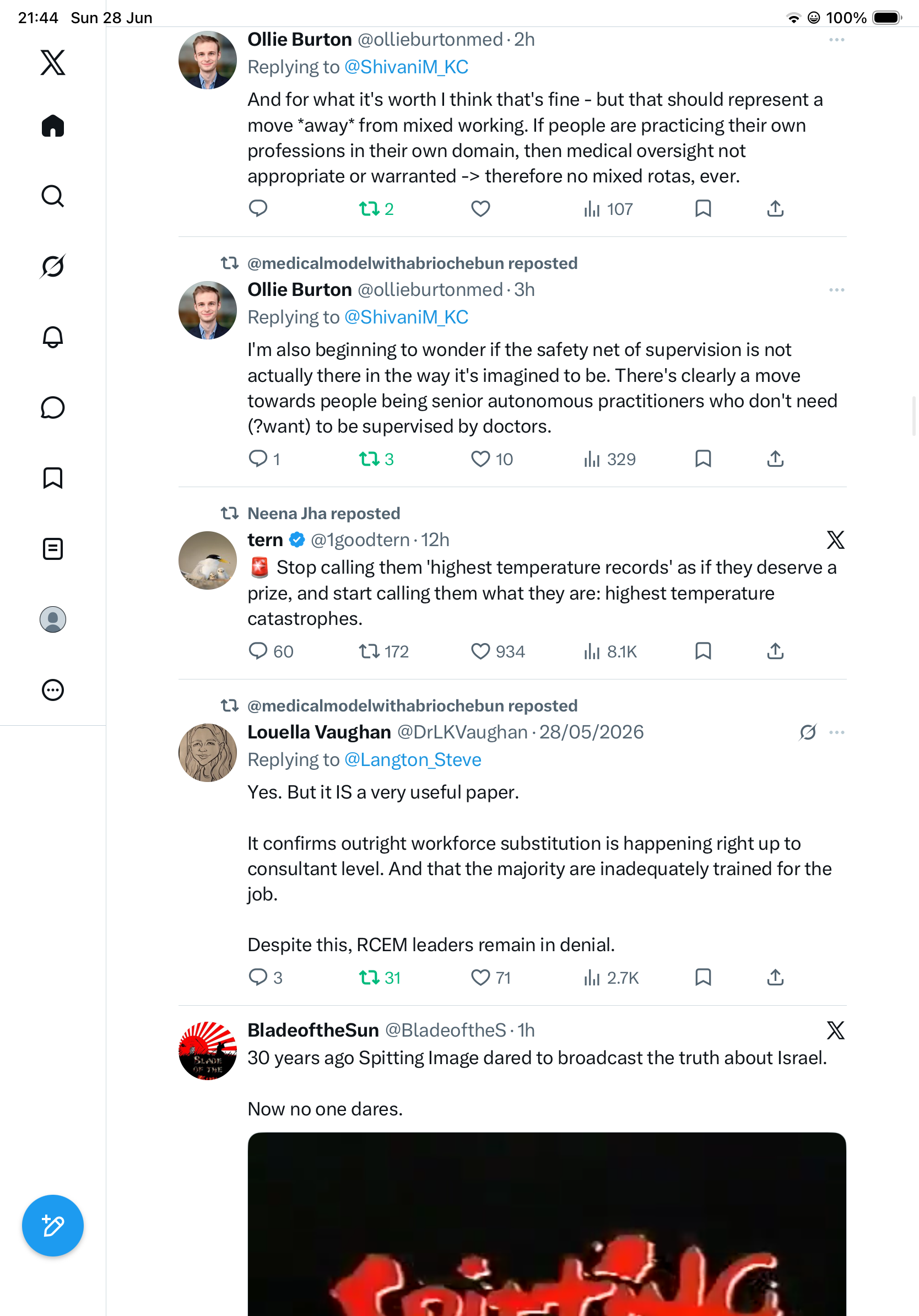Open more options on Ollie Burton's 2h post
919x1316 pixels.
836,40
